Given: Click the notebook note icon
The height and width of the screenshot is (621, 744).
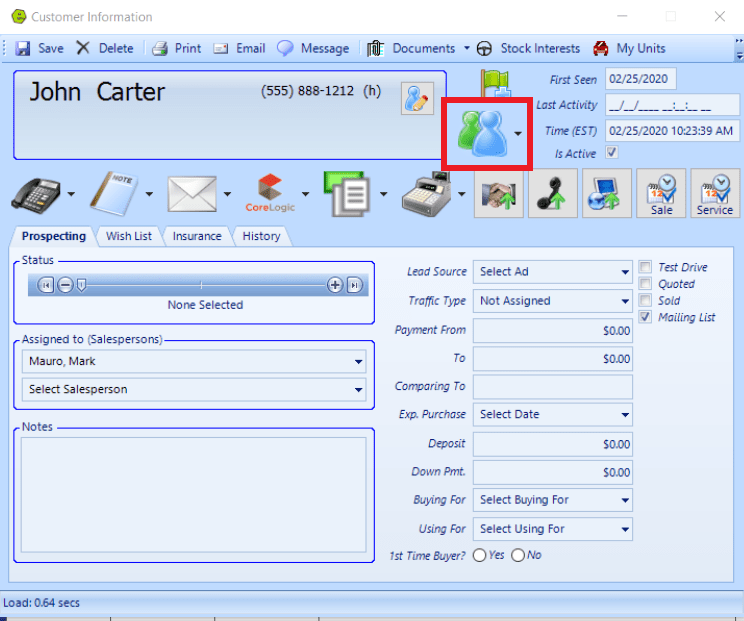Looking at the screenshot, I should (114, 194).
